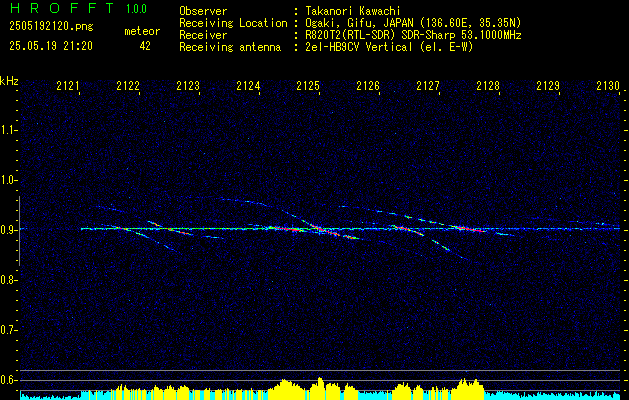Click the 2125 time marker
The width and height of the screenshot is (629, 400).
tap(308, 86)
